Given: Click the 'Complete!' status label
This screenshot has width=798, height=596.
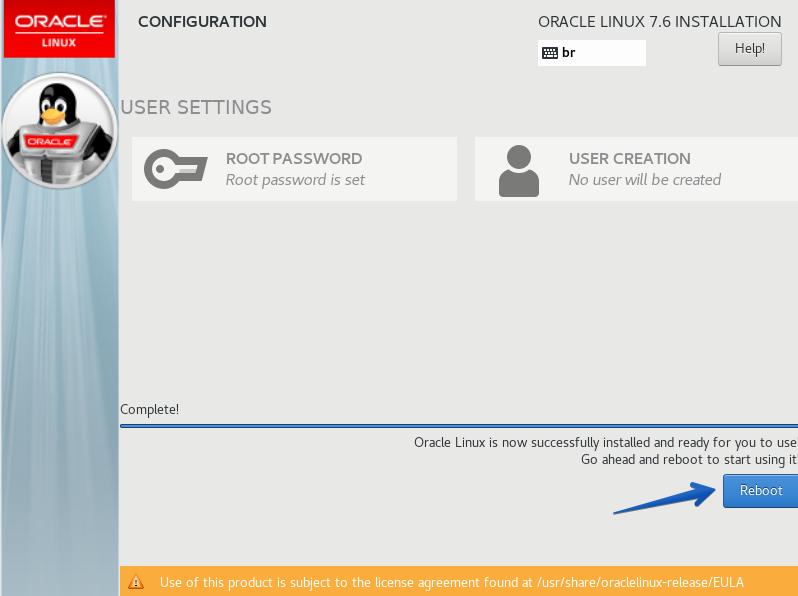Looking at the screenshot, I should click(149, 409).
